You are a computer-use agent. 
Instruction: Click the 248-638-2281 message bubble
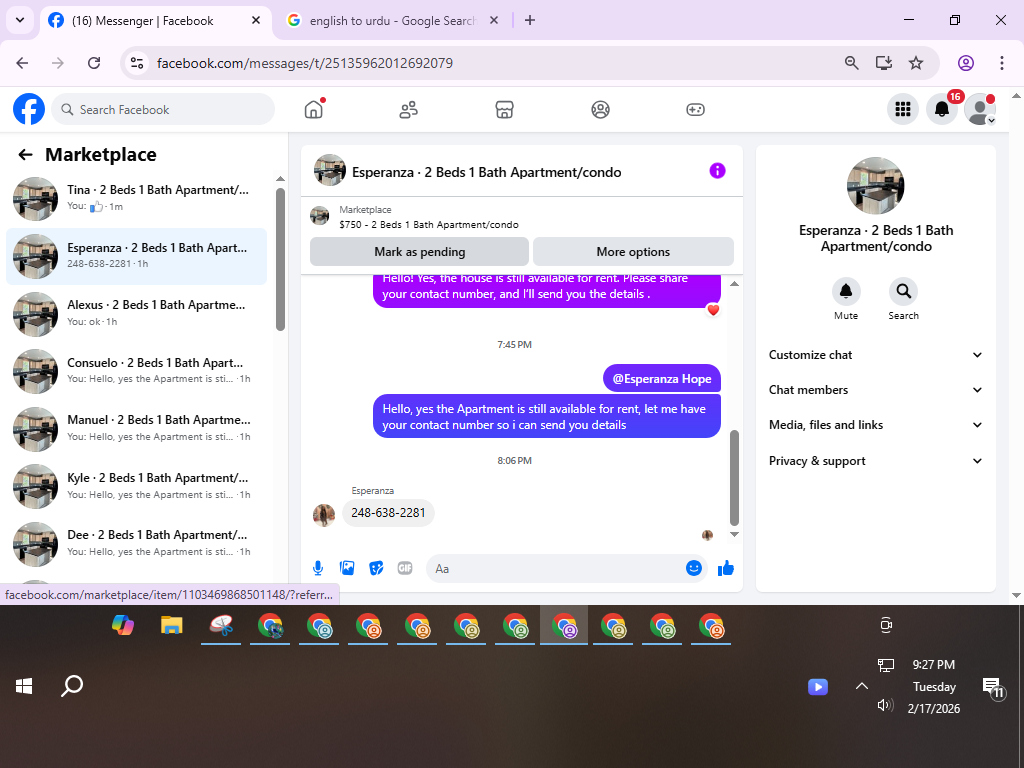[x=388, y=513]
